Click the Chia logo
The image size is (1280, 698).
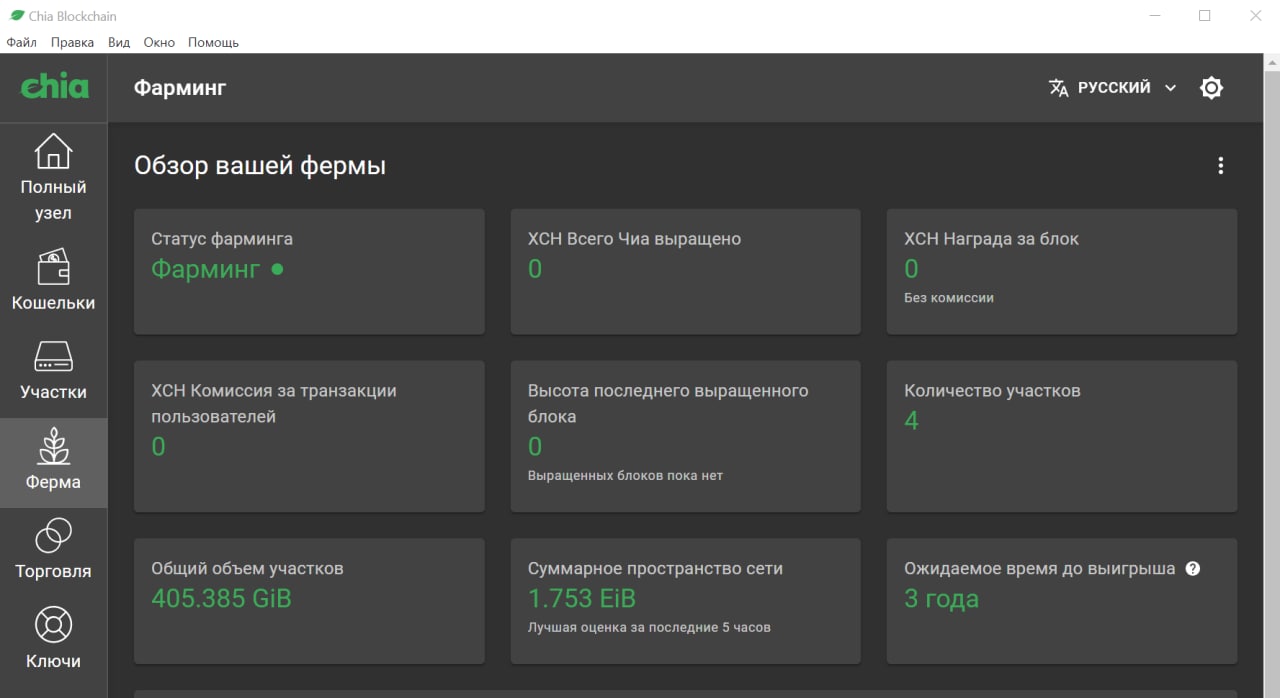(x=54, y=88)
